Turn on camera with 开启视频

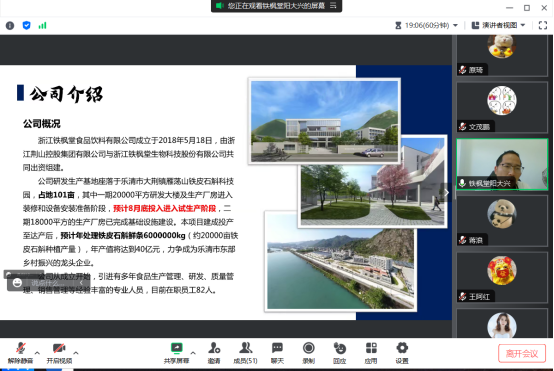[x=59, y=353]
